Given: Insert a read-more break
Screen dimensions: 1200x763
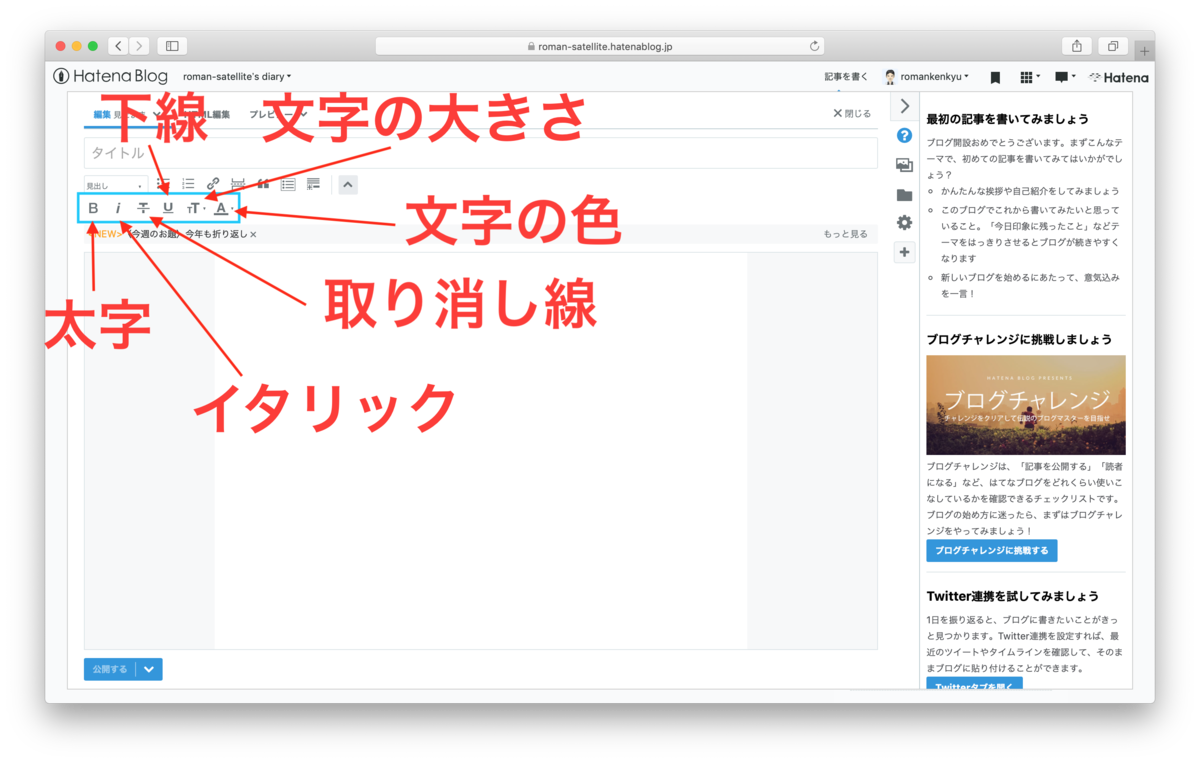Looking at the screenshot, I should (238, 184).
